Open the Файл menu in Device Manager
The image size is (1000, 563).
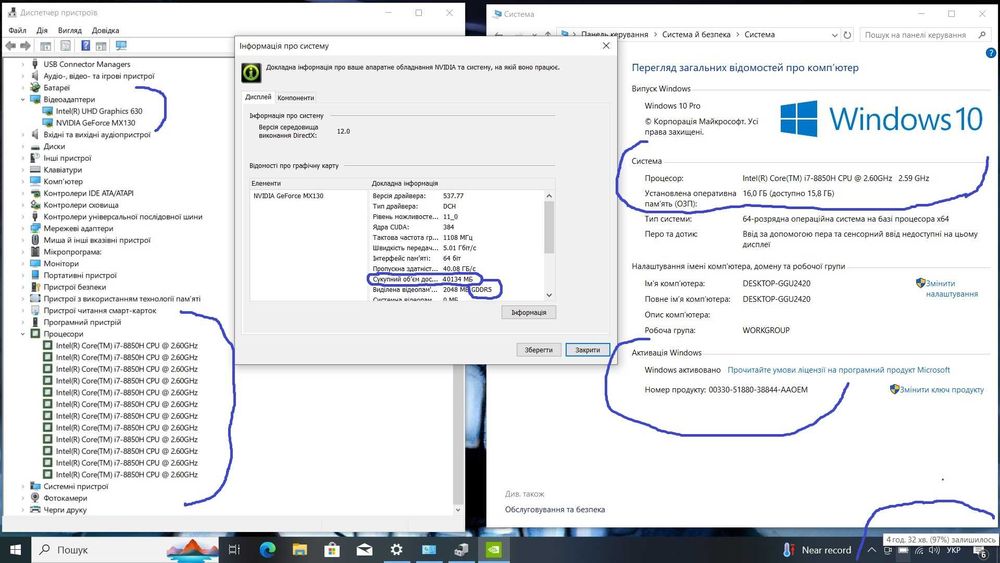pyautogui.click(x=17, y=30)
